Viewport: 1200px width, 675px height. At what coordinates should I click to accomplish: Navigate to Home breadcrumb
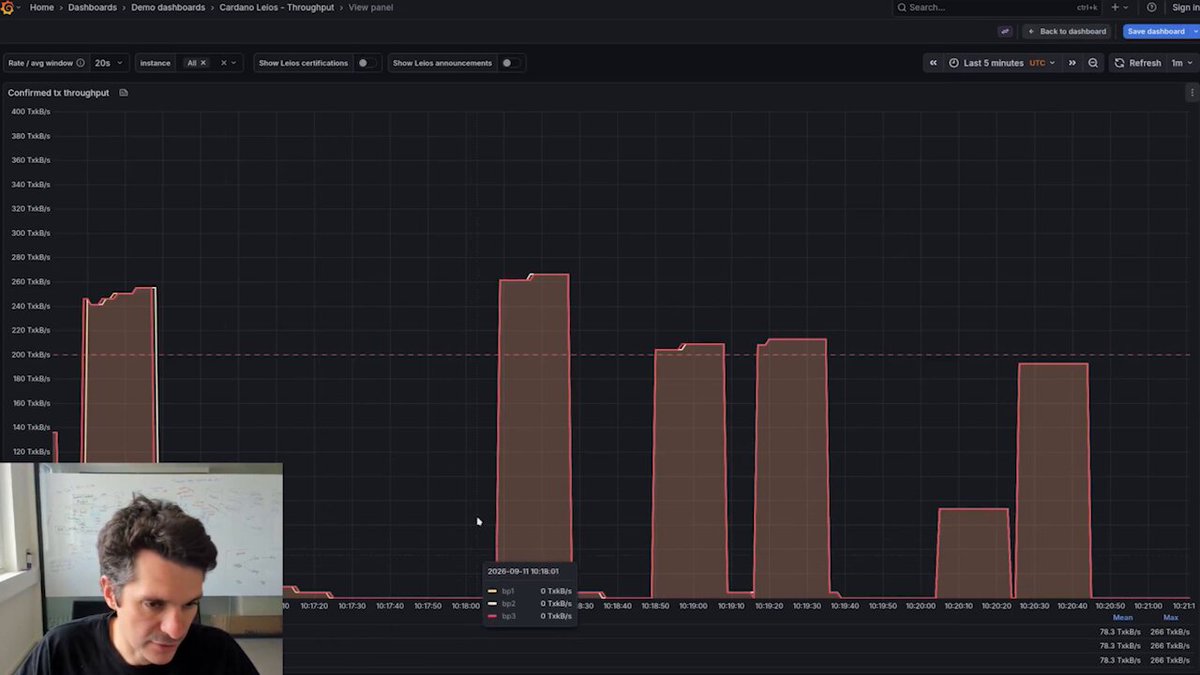[42, 7]
